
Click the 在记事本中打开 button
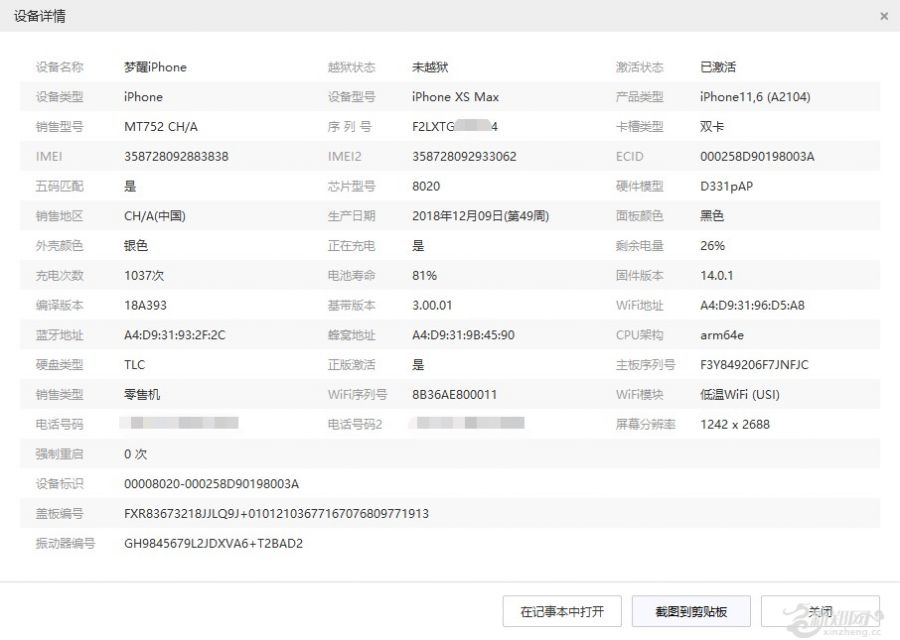point(562,611)
